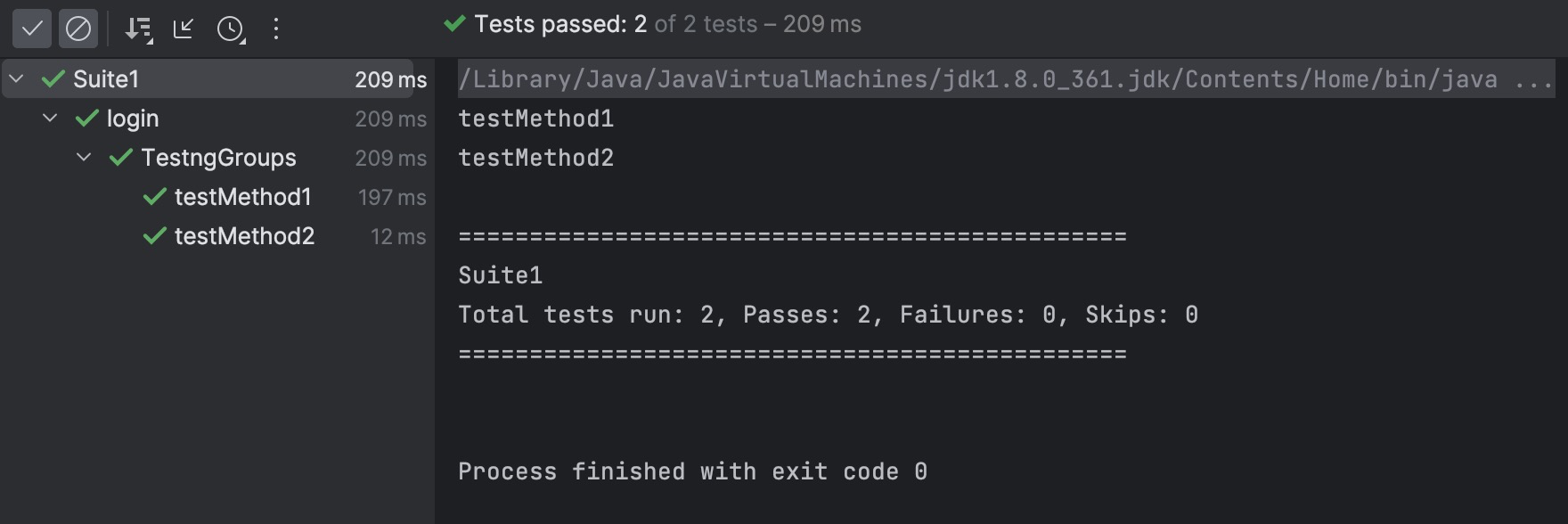Open the three-dot more options menu

(276, 29)
